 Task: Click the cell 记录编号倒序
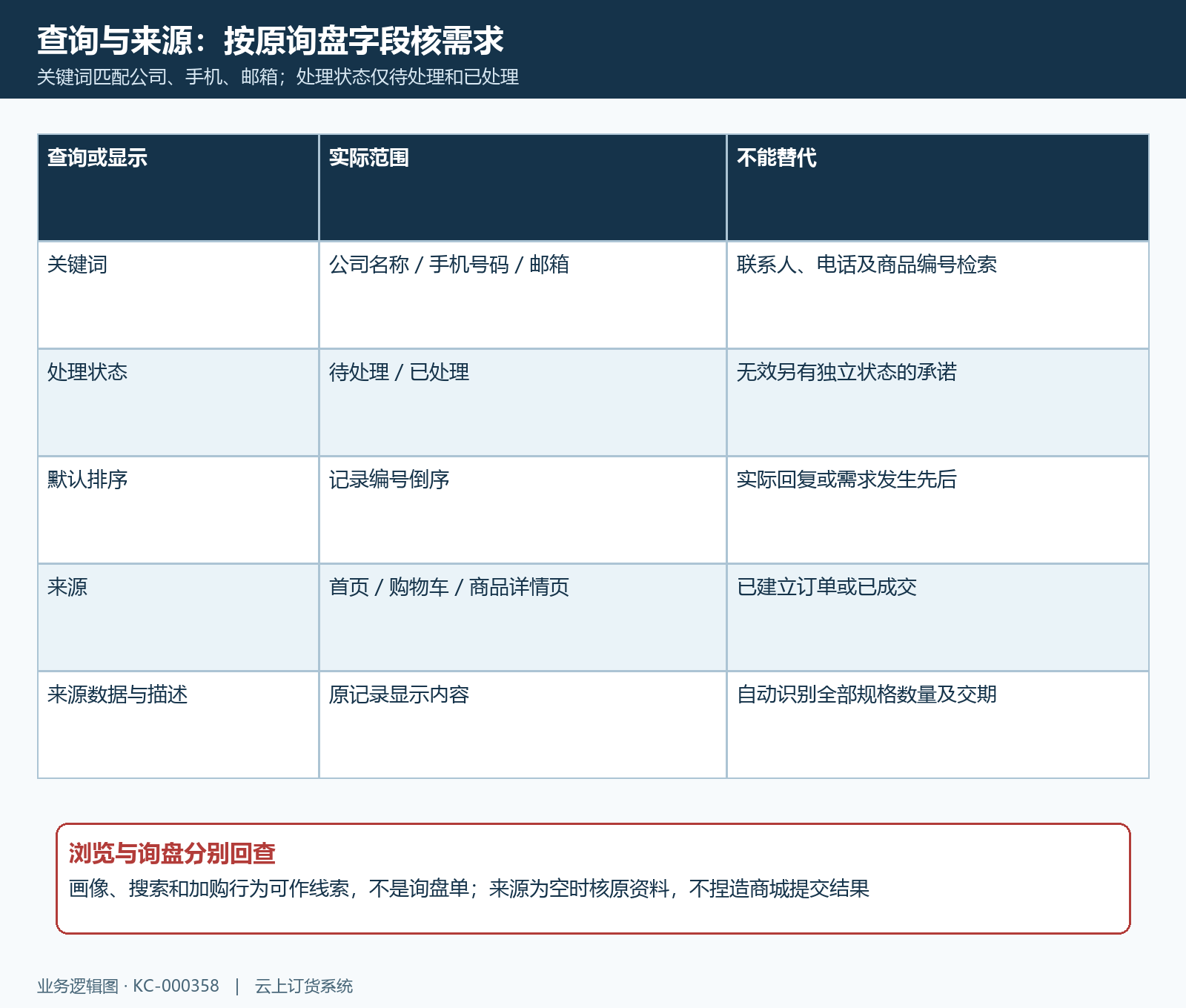click(523, 510)
